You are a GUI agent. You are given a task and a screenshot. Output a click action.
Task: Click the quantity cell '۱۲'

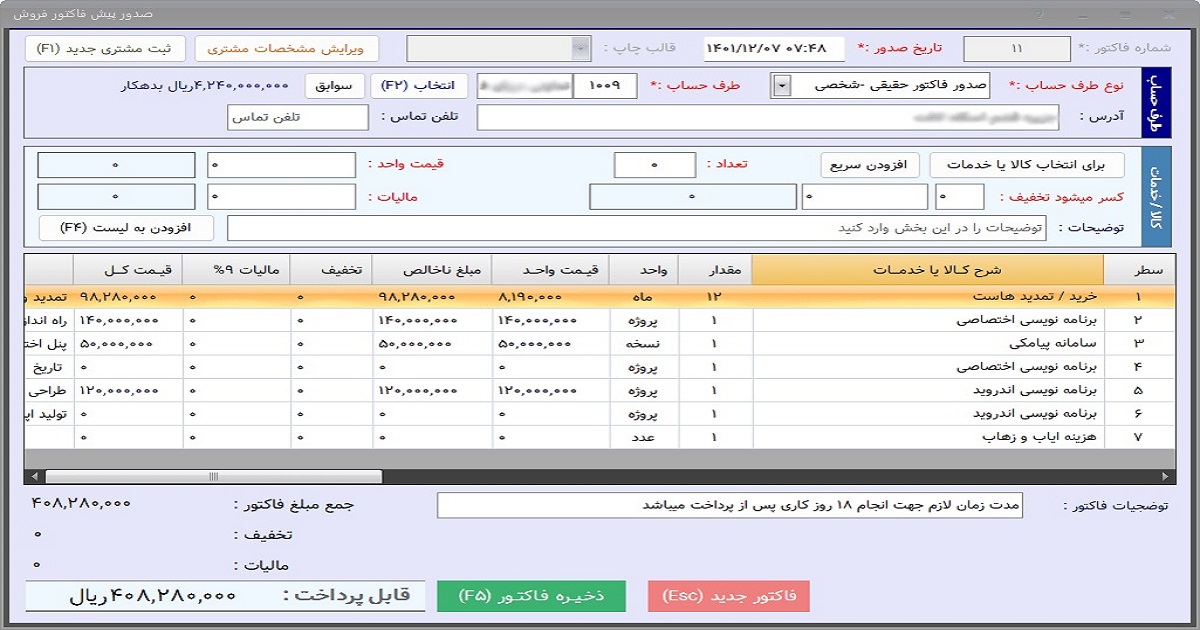click(715, 297)
